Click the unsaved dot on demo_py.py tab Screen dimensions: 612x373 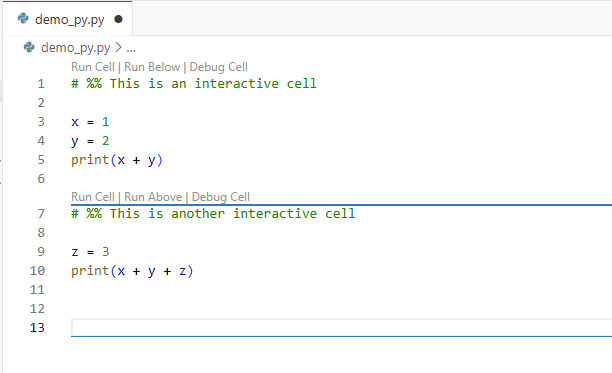[x=118, y=19]
